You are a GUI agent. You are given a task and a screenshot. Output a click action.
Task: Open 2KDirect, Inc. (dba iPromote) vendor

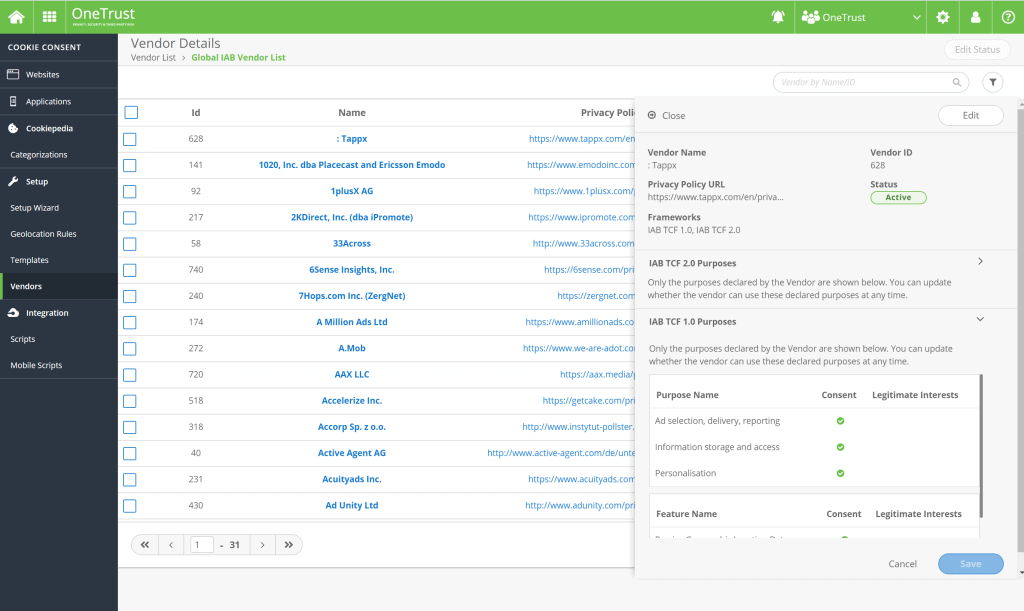click(x=352, y=217)
